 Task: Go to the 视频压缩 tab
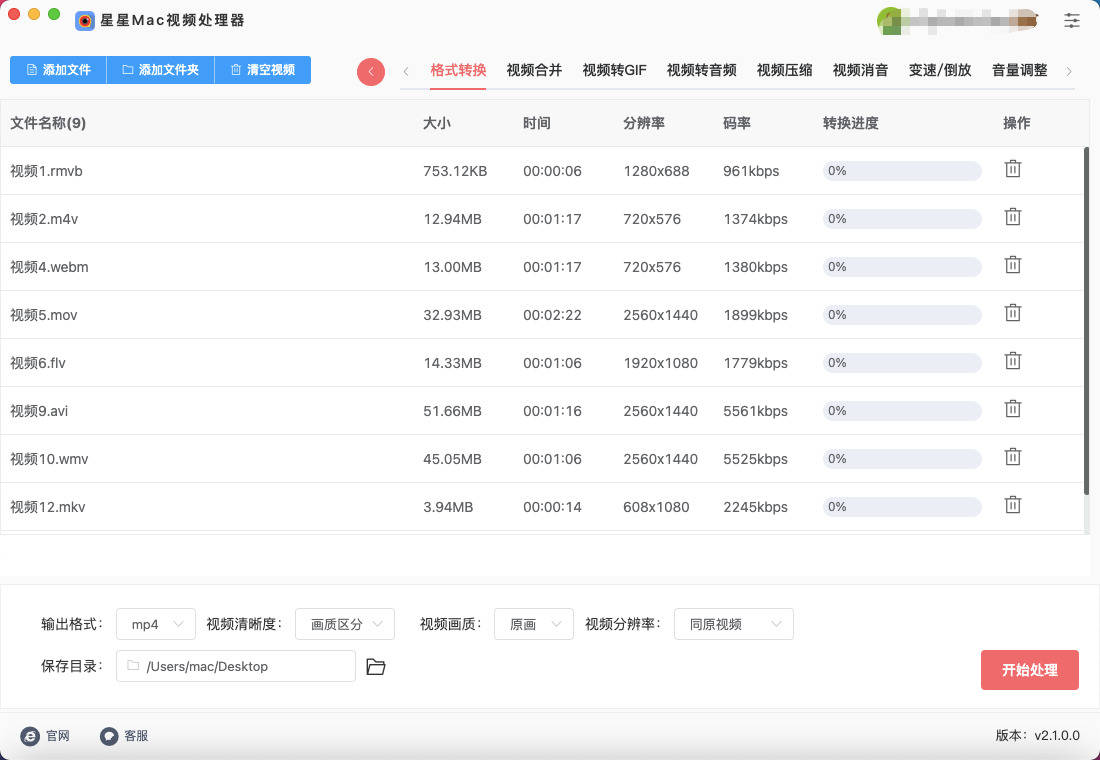pyautogui.click(x=784, y=70)
